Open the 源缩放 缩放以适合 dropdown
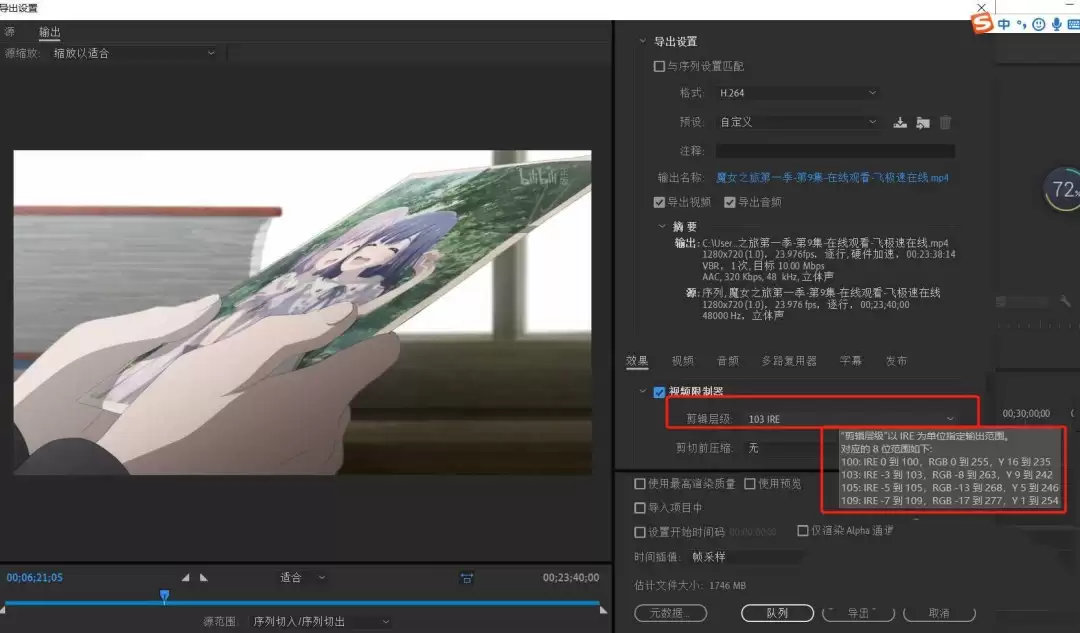This screenshot has height=633, width=1080. 134,53
